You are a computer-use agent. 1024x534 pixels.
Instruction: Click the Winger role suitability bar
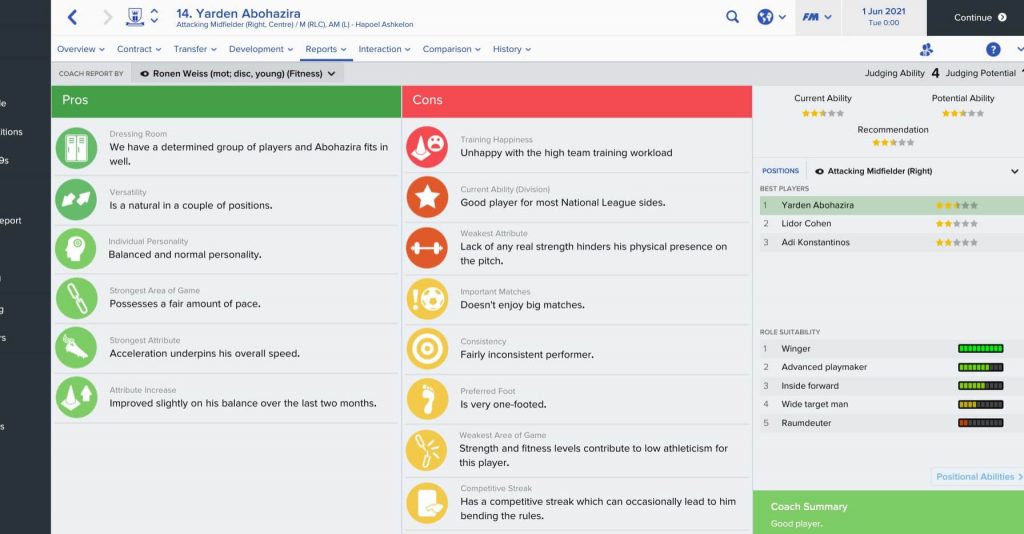[x=980, y=349]
